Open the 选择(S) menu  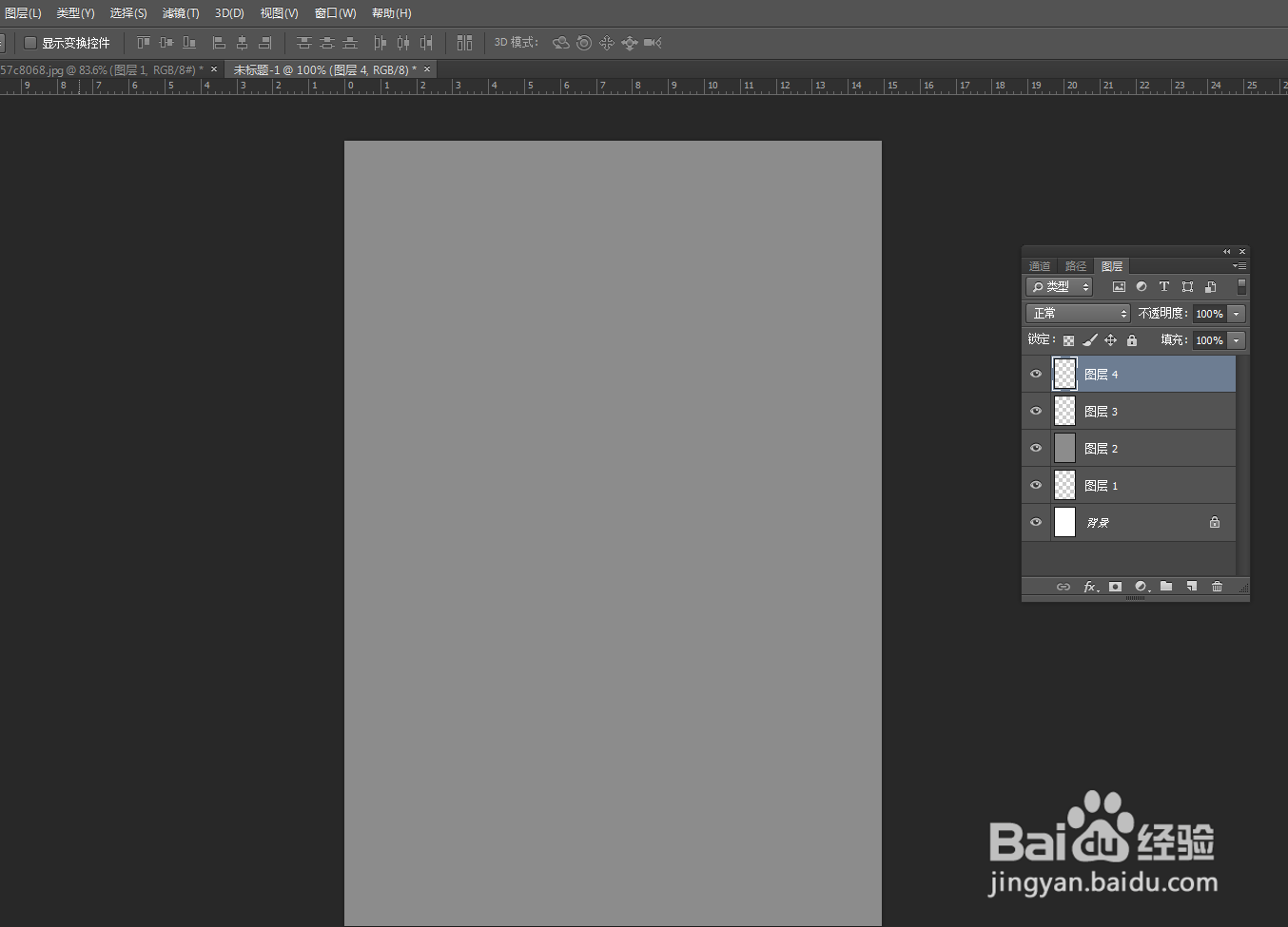pyautogui.click(x=128, y=13)
